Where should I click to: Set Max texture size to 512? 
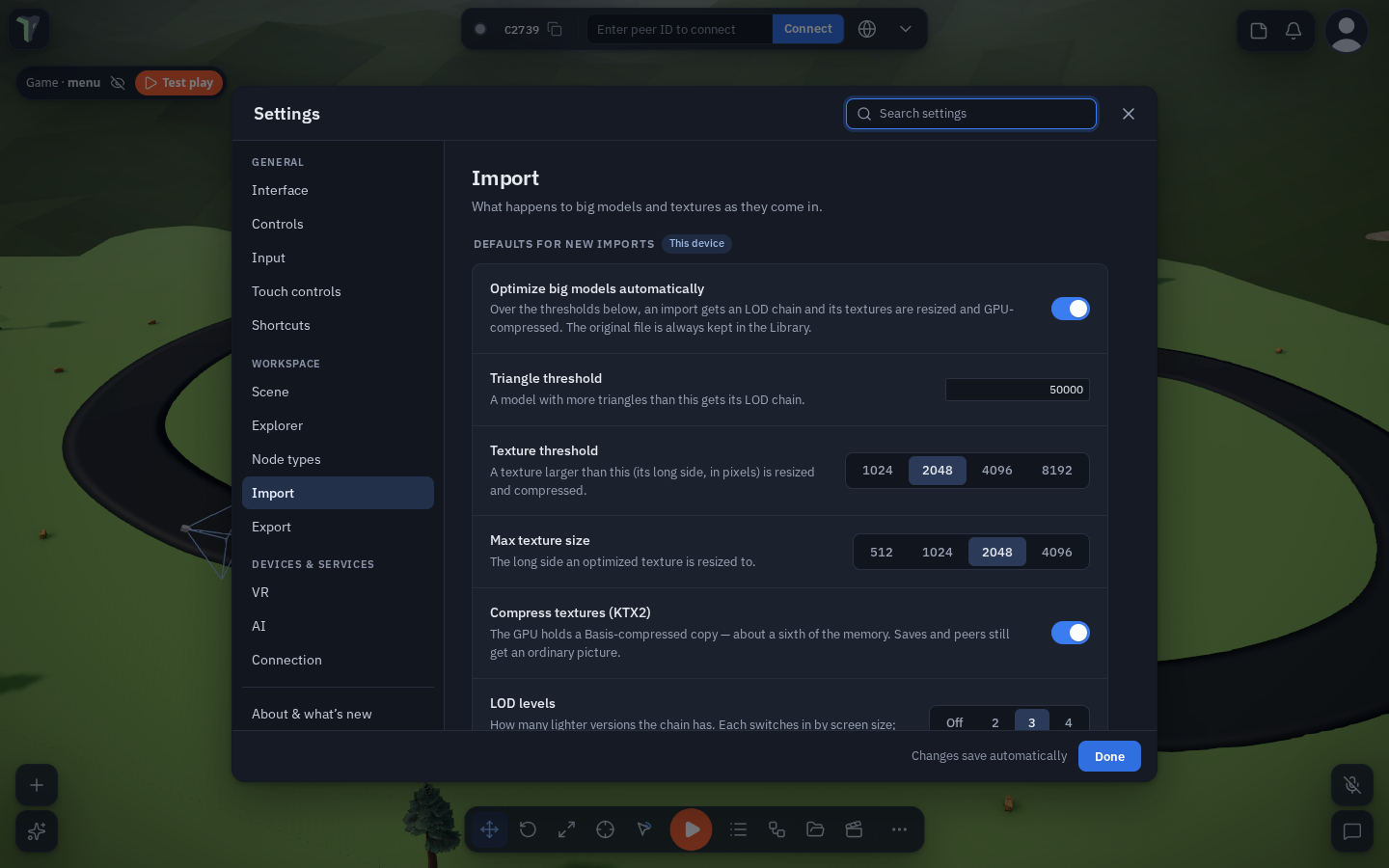(882, 553)
